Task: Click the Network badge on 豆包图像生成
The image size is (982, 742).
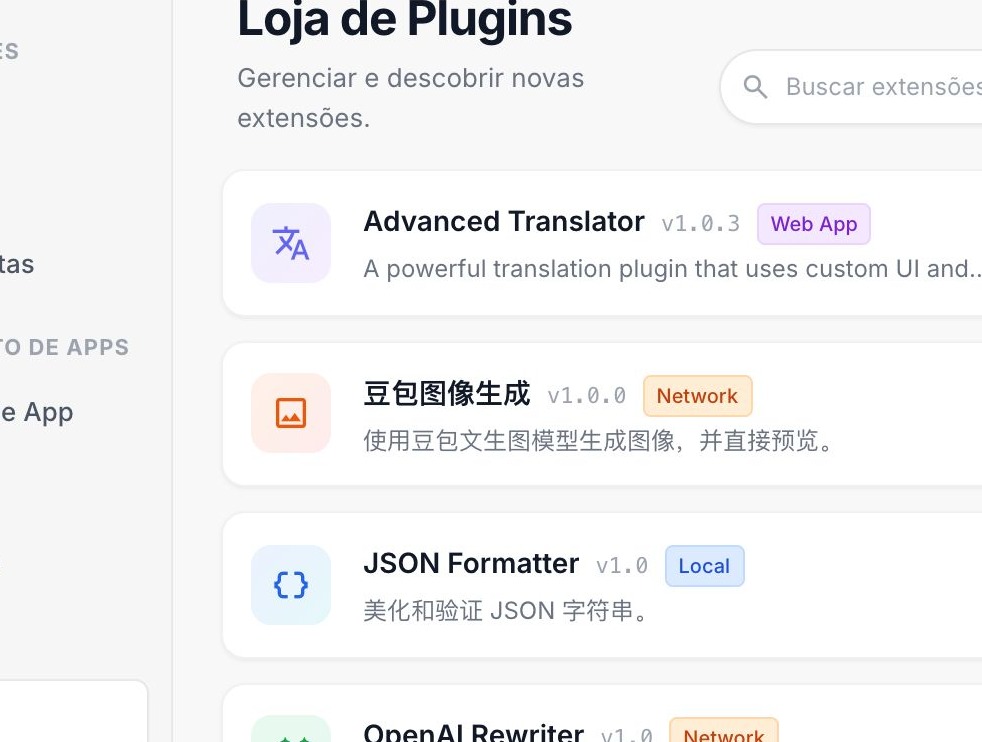Action: [697, 396]
